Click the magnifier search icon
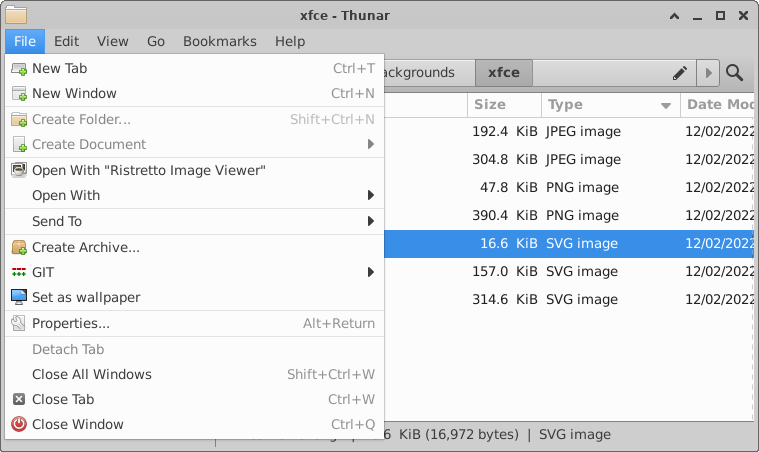This screenshot has width=759, height=452. (x=734, y=73)
